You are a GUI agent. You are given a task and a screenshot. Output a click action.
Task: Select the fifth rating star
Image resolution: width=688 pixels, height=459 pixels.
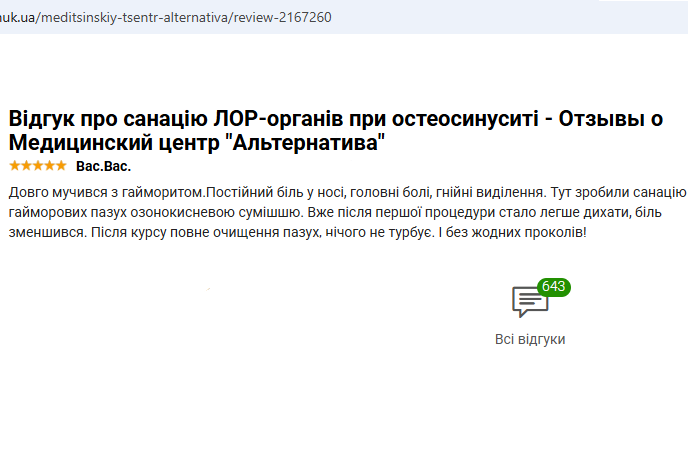click(x=61, y=166)
